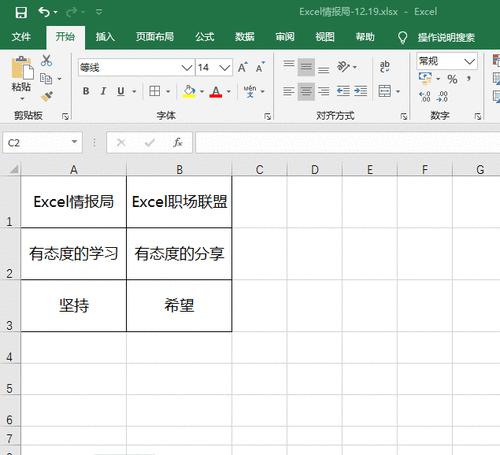Merge and center the cells

(x=385, y=91)
